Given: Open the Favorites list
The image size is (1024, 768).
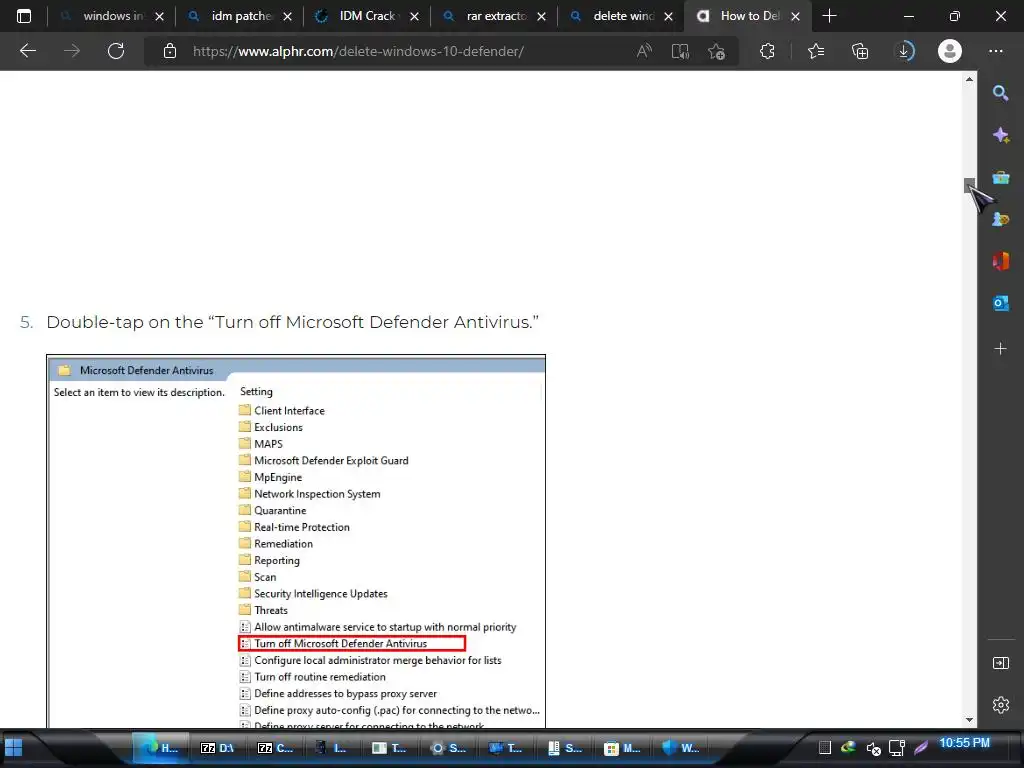Looking at the screenshot, I should (x=816, y=51).
